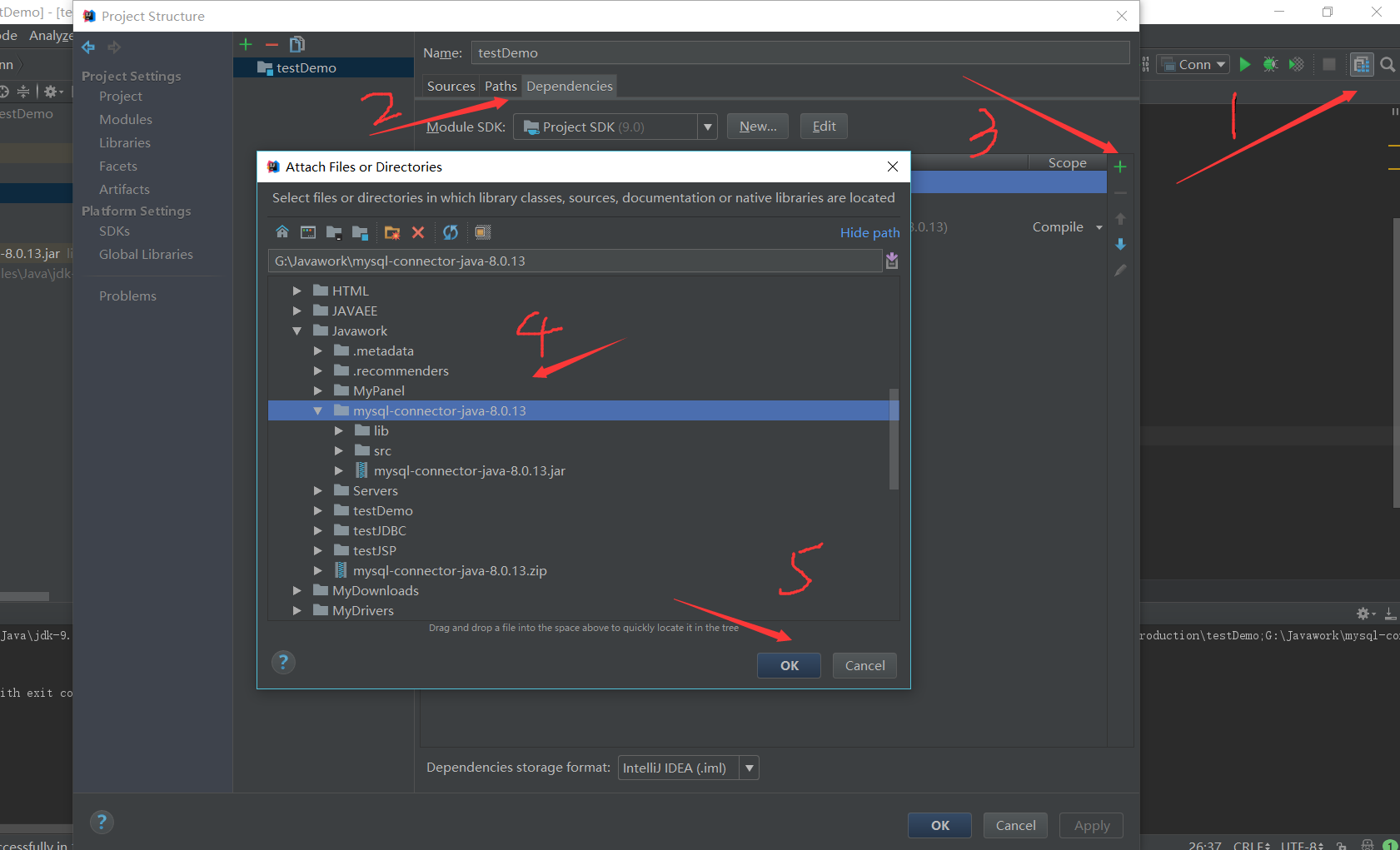
Task: Open dependencies storage format dropdown
Action: (x=750, y=768)
